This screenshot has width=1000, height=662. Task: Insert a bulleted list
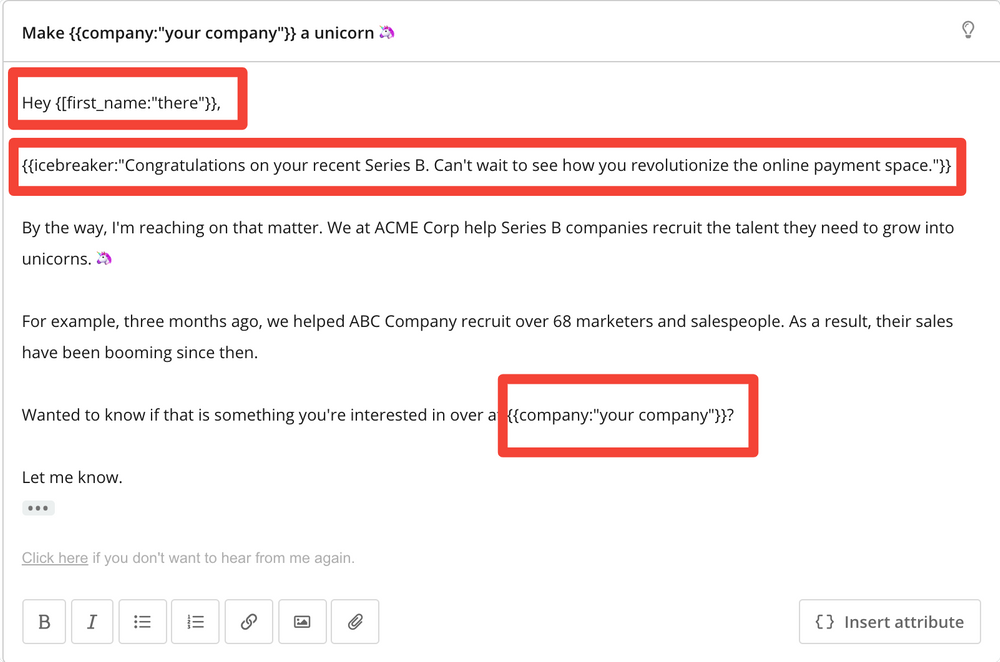(142, 621)
